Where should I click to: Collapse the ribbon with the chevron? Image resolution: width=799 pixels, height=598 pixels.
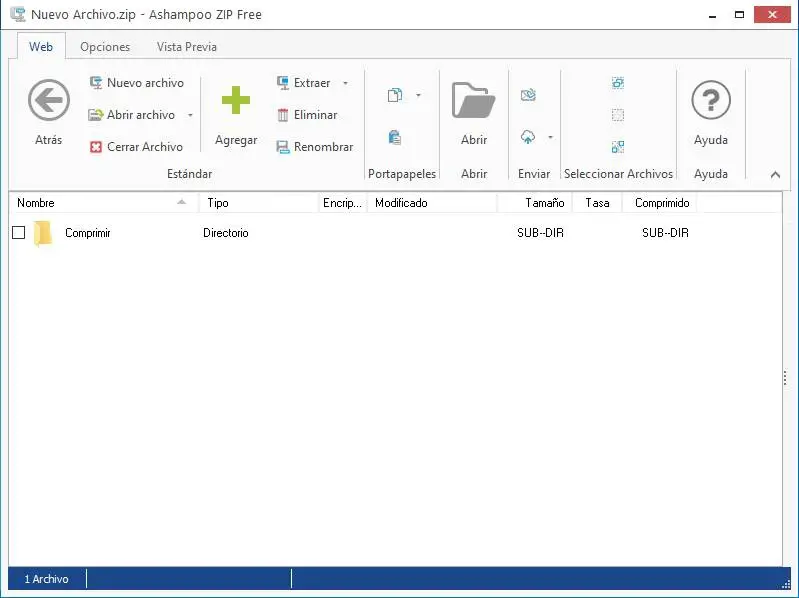[x=775, y=175]
